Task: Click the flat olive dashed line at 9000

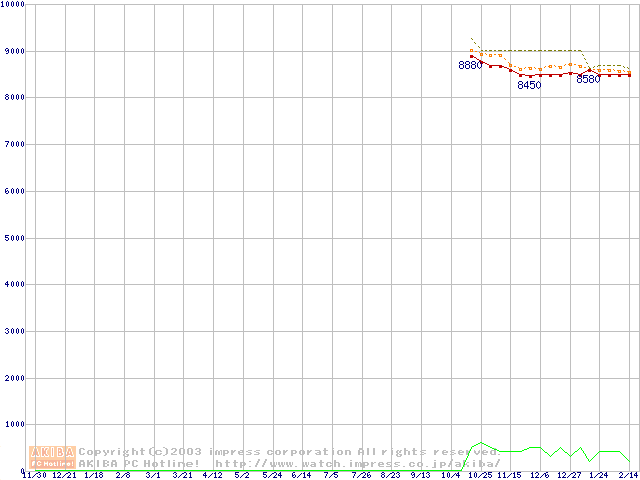Action: point(530,50)
